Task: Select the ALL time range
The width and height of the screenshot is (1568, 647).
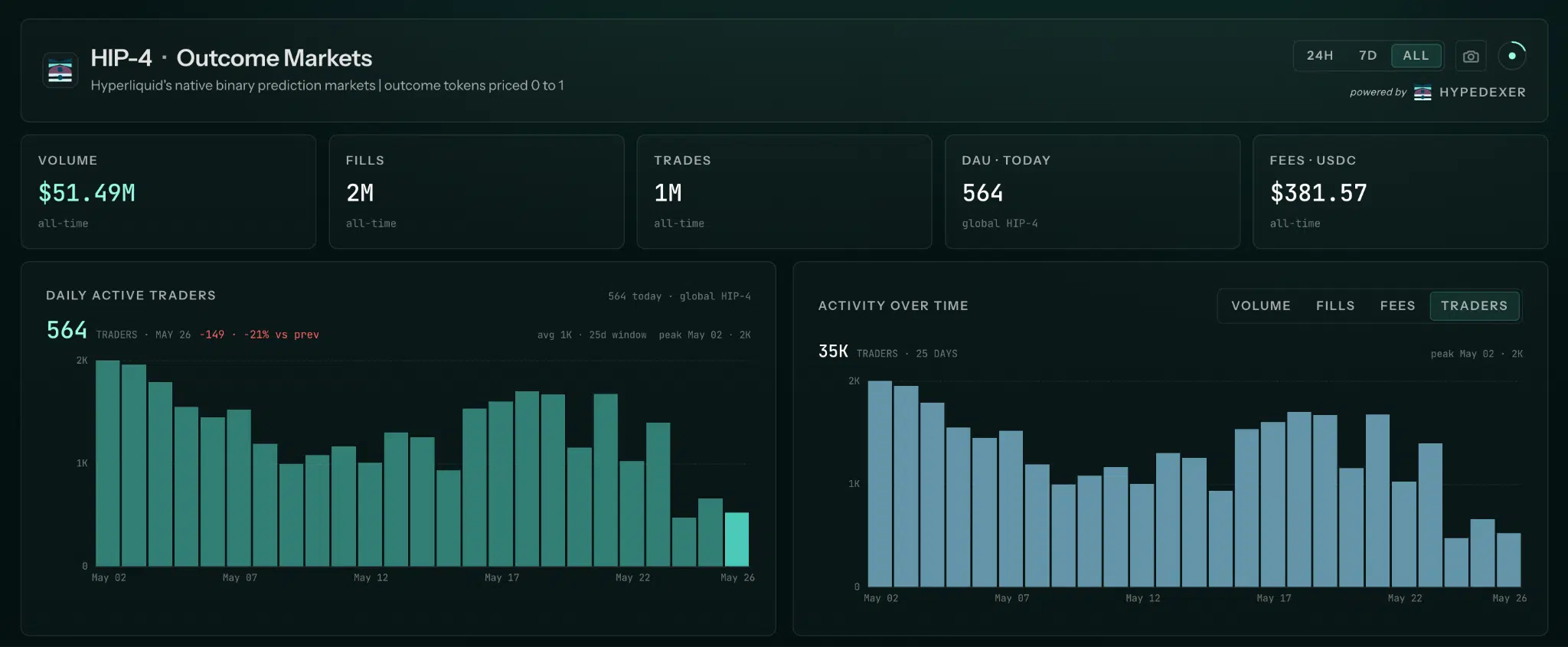Action: click(1416, 56)
